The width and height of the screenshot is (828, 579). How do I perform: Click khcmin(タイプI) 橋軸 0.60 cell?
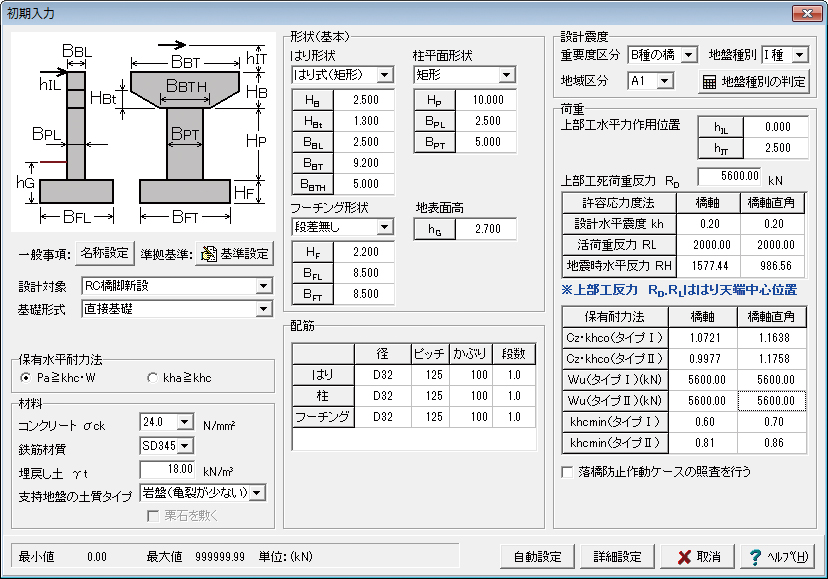[703, 422]
